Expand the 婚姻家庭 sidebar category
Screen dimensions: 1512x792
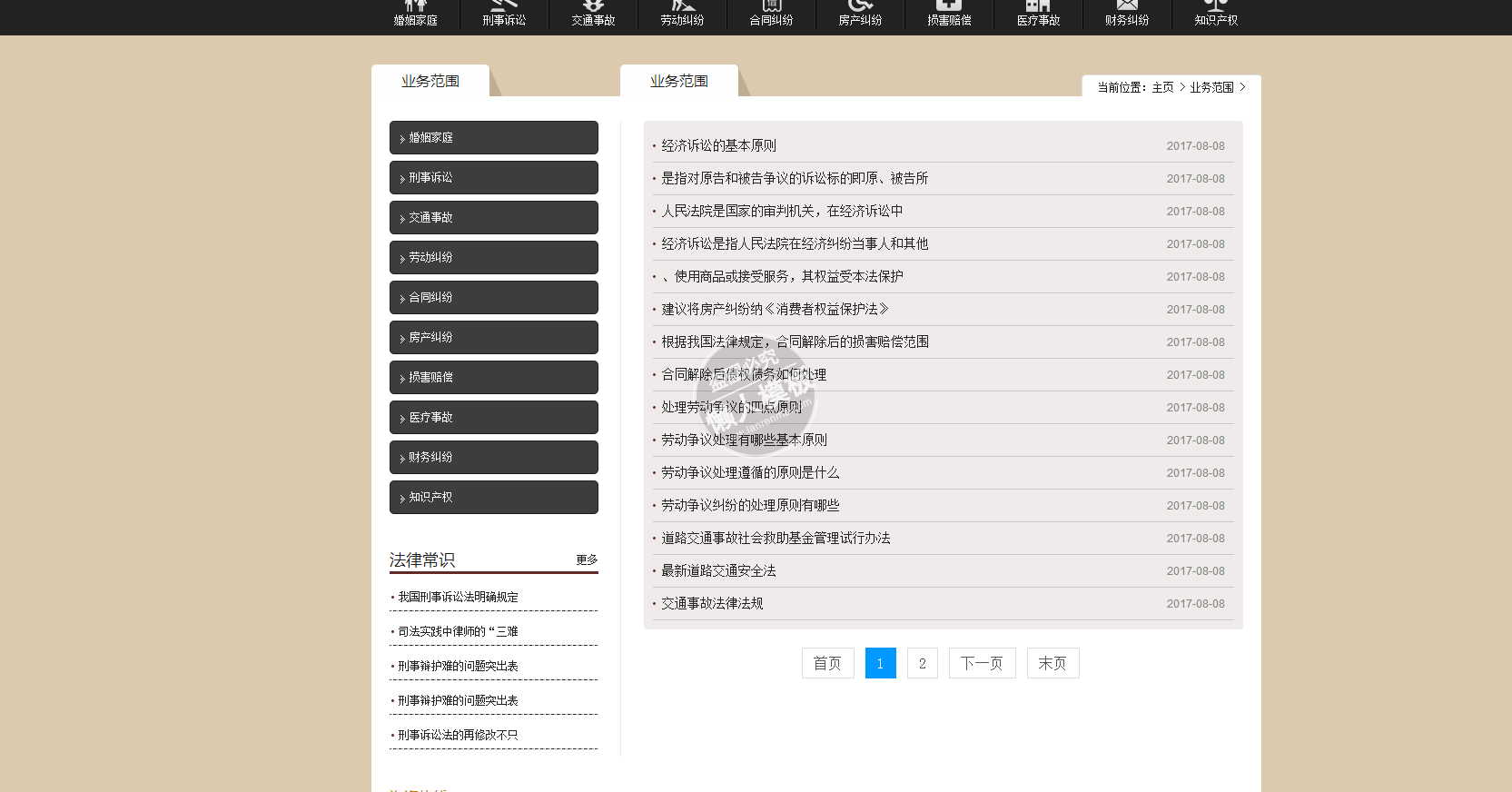click(493, 138)
